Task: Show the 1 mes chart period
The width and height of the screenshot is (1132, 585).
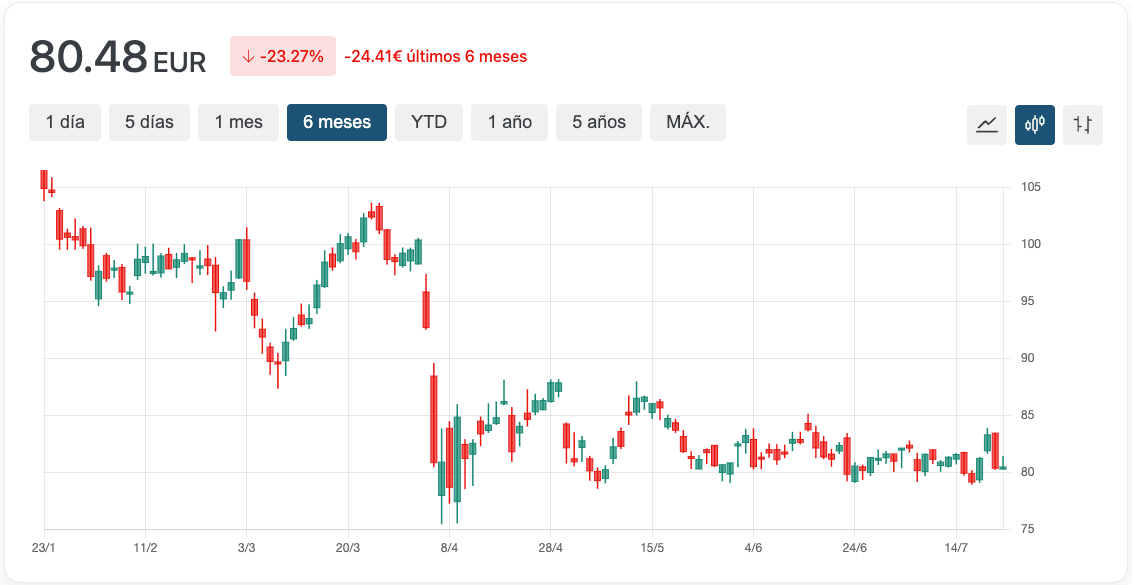Action: (x=238, y=122)
